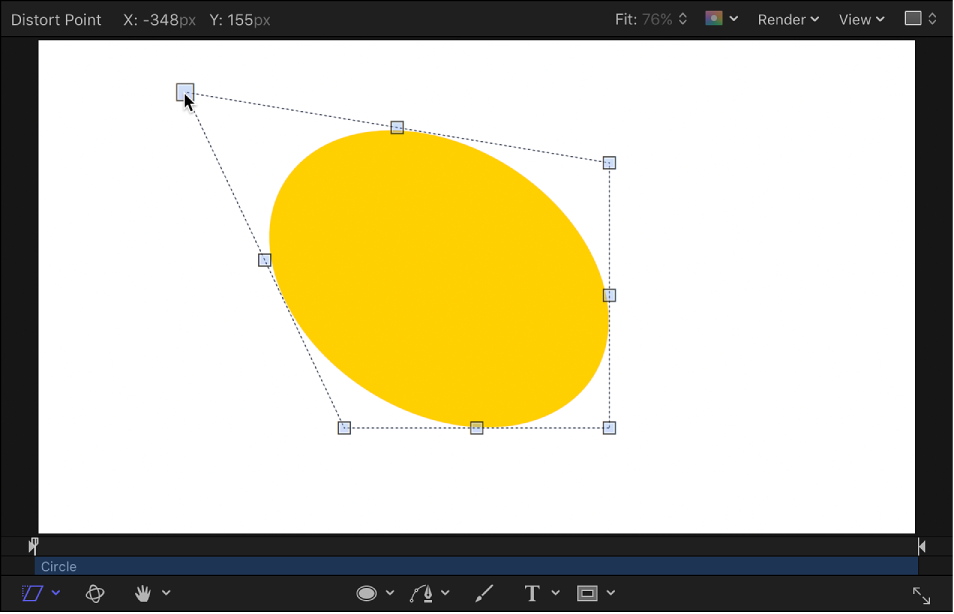Edit the Y position value field

(x=247, y=19)
